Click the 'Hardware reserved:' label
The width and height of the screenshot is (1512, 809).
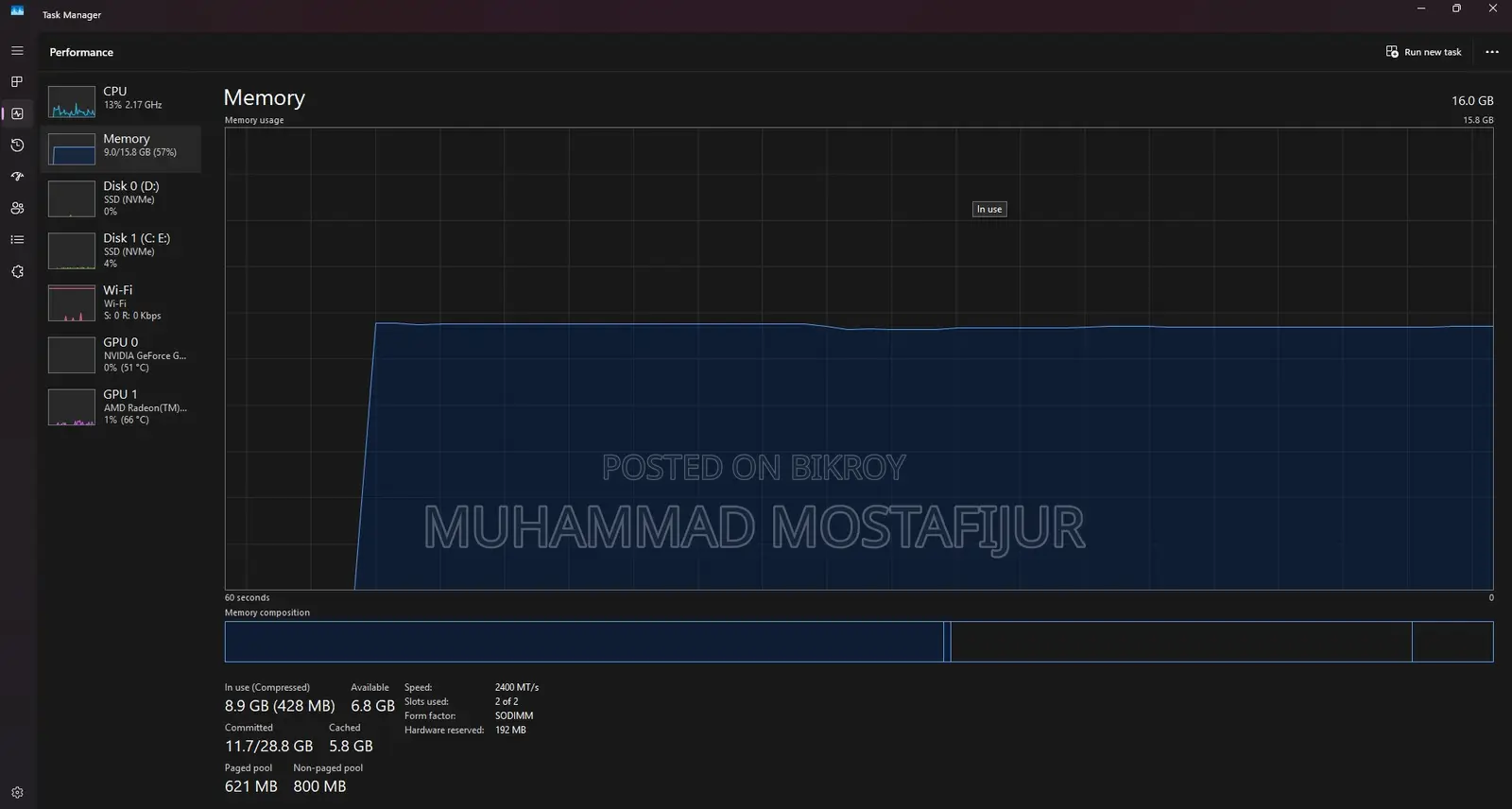[444, 730]
